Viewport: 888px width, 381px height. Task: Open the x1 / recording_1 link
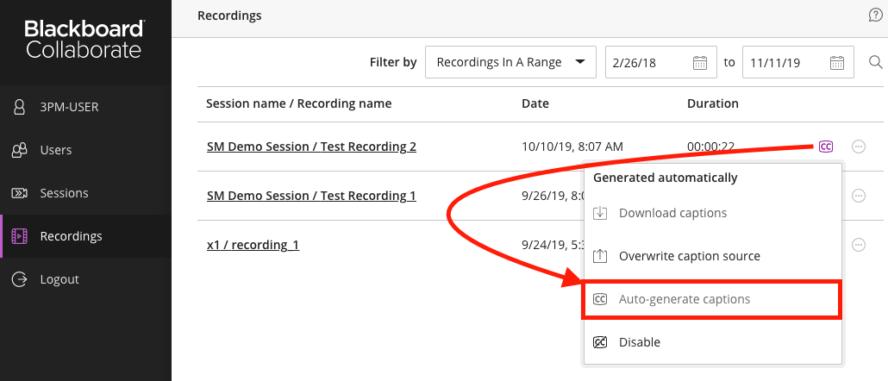(253, 245)
